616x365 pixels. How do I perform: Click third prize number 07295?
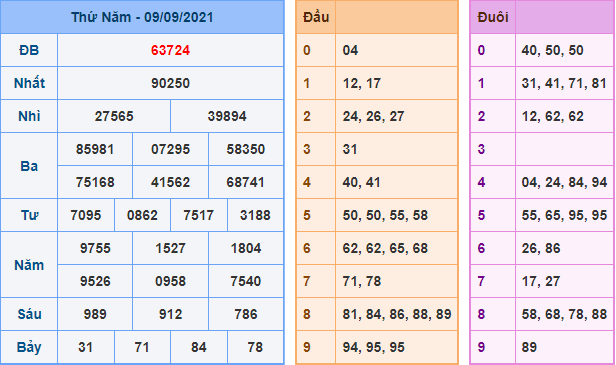tap(170, 149)
